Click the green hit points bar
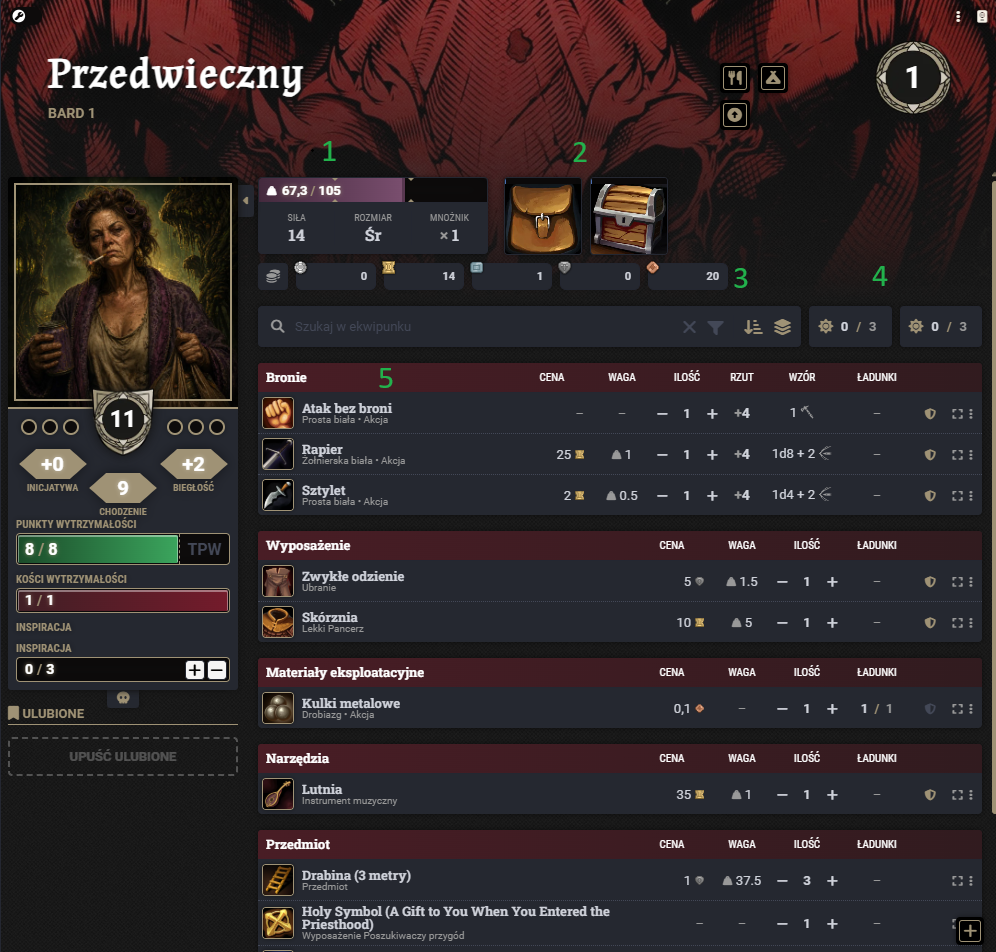This screenshot has width=996, height=952. click(x=98, y=549)
